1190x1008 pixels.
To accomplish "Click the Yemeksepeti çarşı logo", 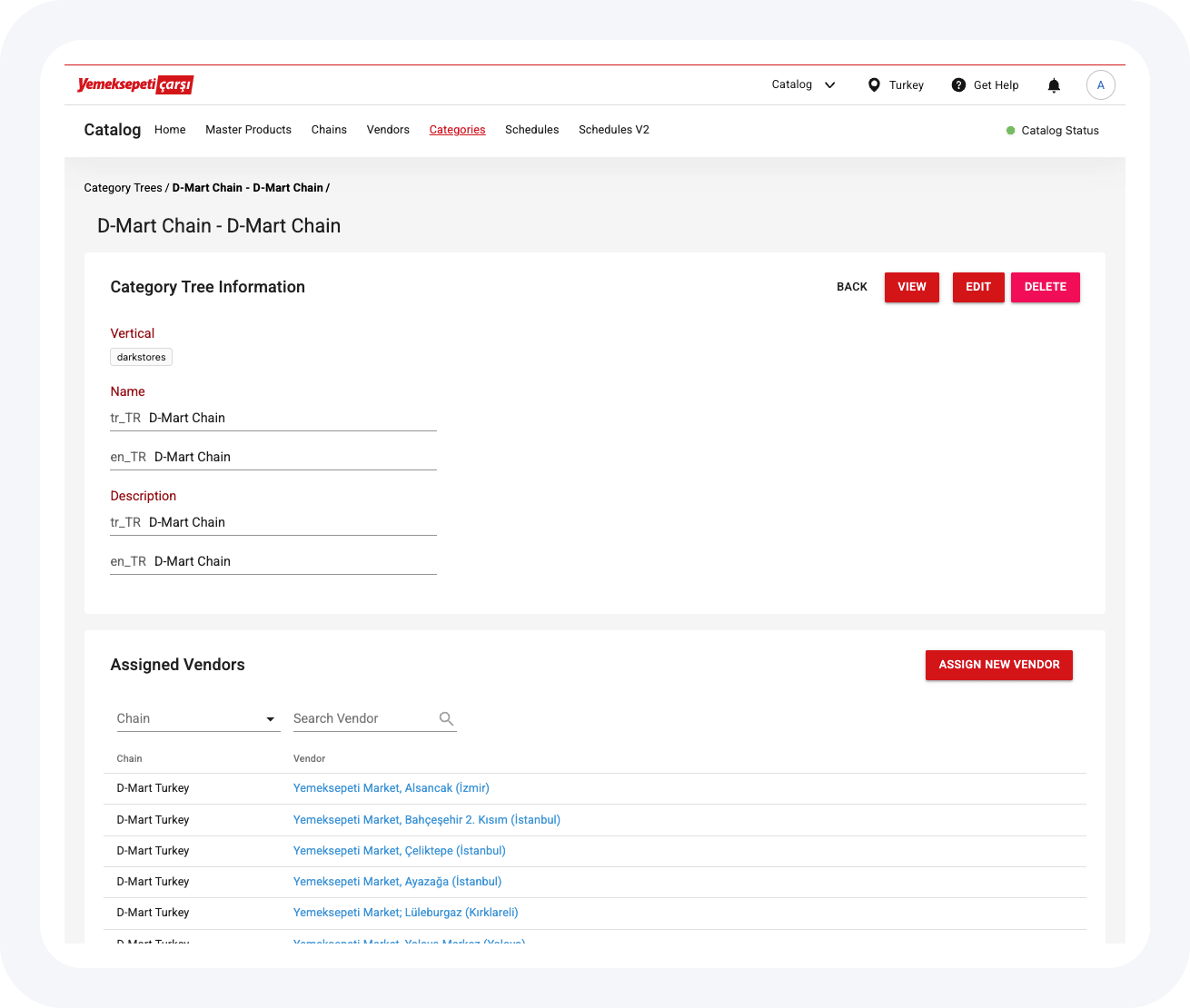I will [135, 84].
